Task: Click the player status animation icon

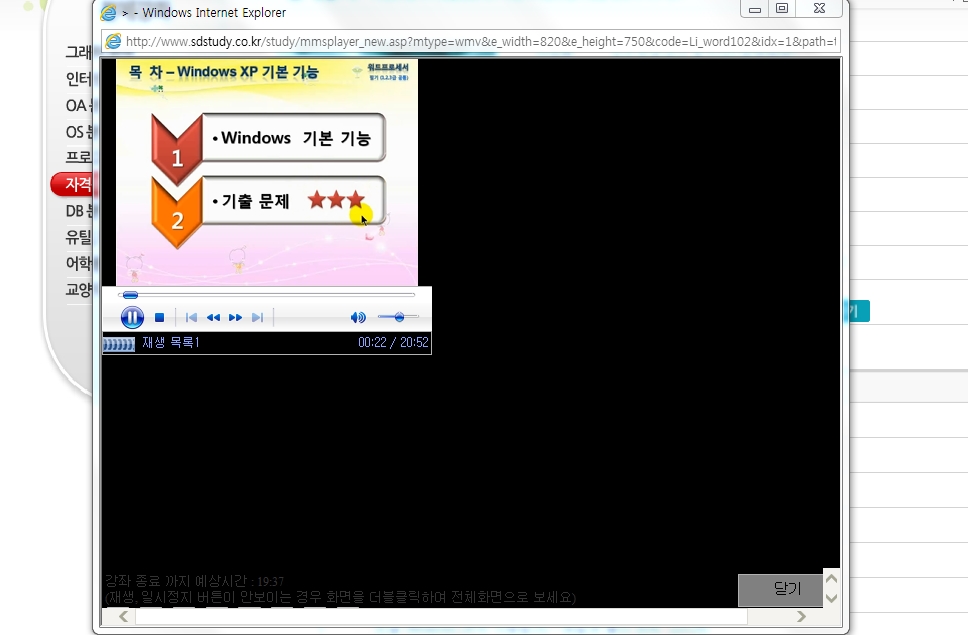Action: [x=119, y=344]
